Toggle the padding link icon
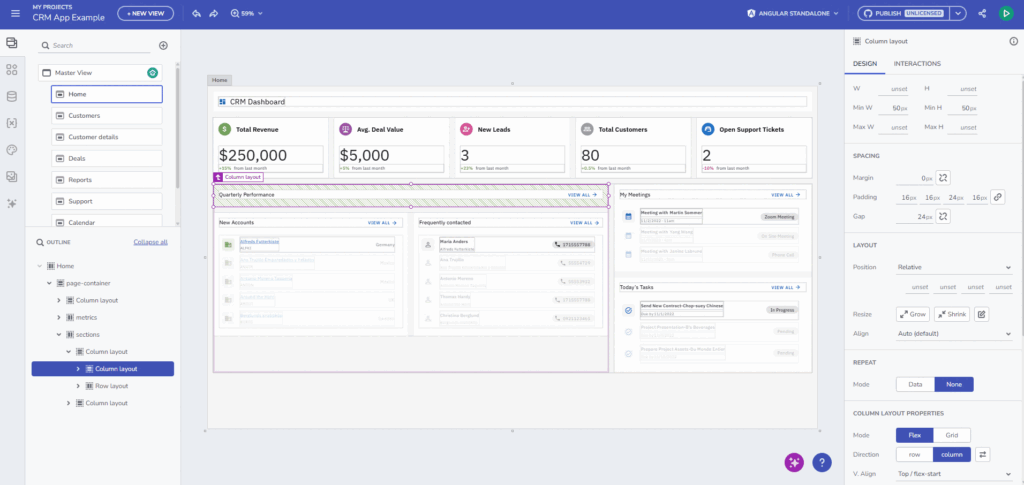 click(x=997, y=196)
